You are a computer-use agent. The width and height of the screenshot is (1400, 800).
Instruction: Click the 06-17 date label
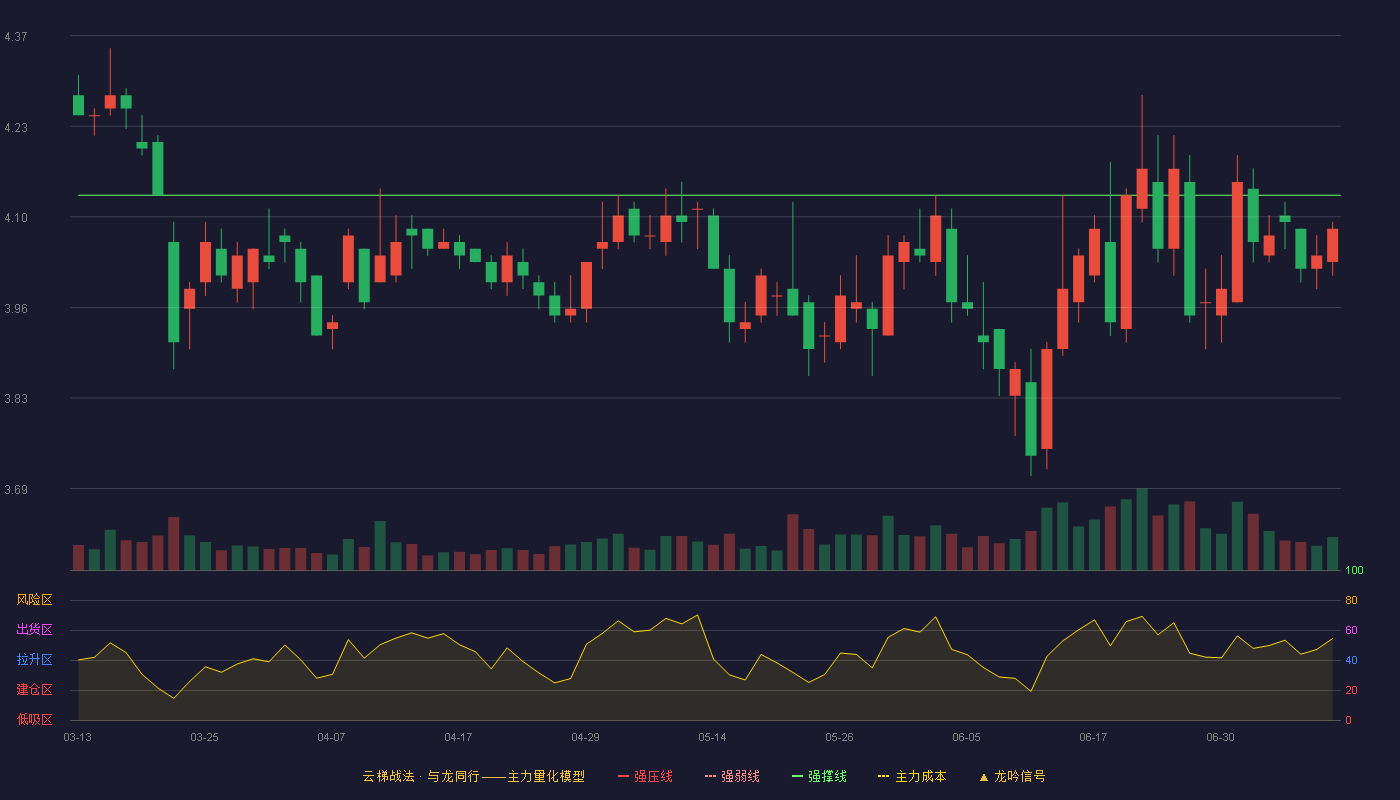coord(1094,737)
